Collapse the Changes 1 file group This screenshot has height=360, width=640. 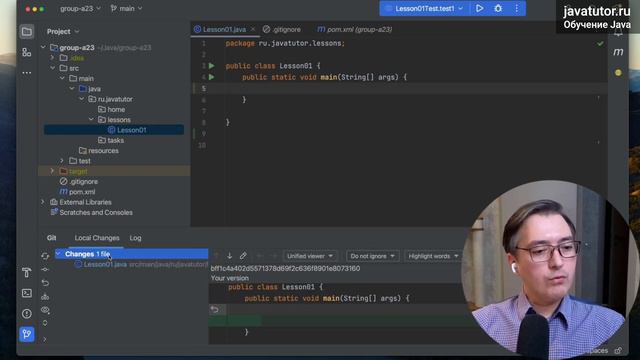click(59, 254)
